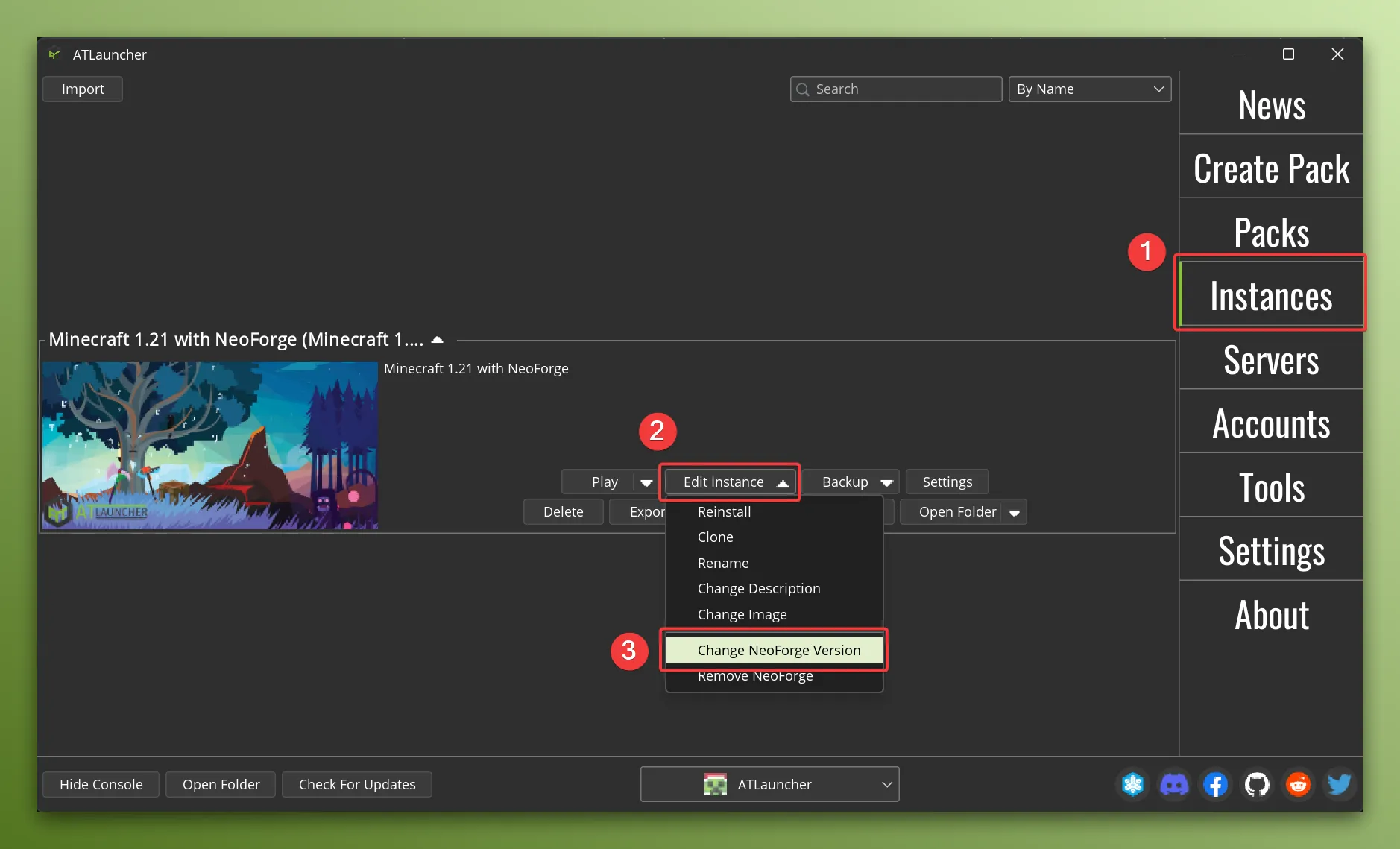Click the creeper avatar in the account selector
The image size is (1400, 849).
click(716, 784)
